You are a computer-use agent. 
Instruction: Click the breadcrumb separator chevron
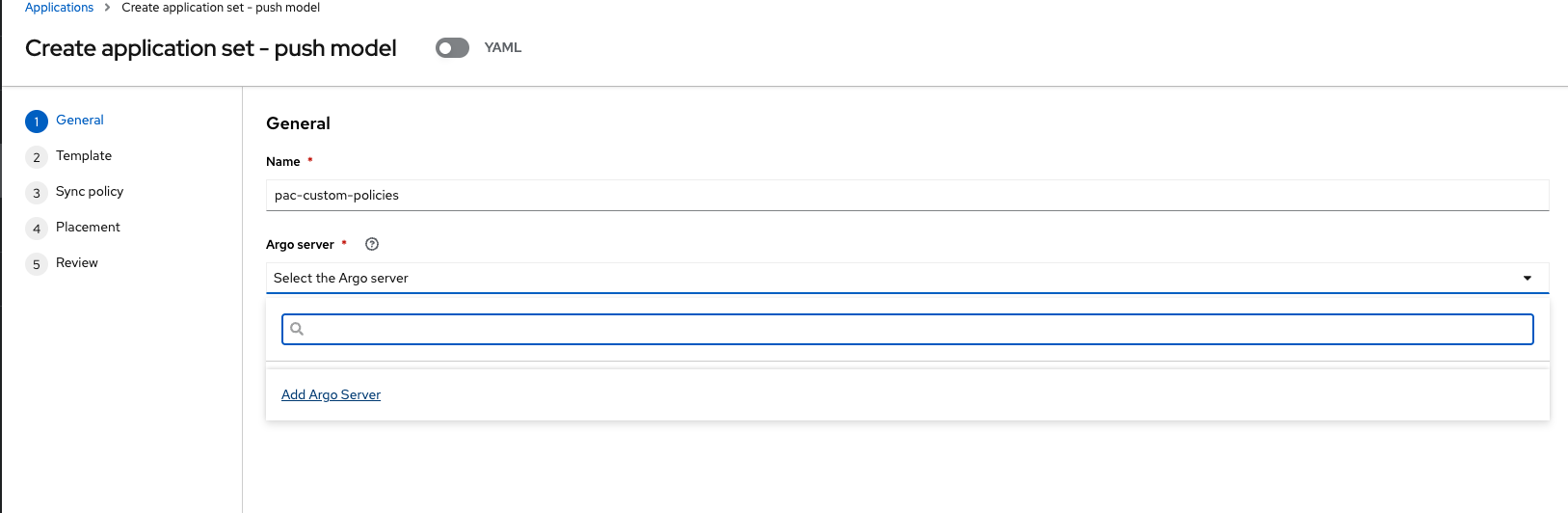(x=107, y=7)
